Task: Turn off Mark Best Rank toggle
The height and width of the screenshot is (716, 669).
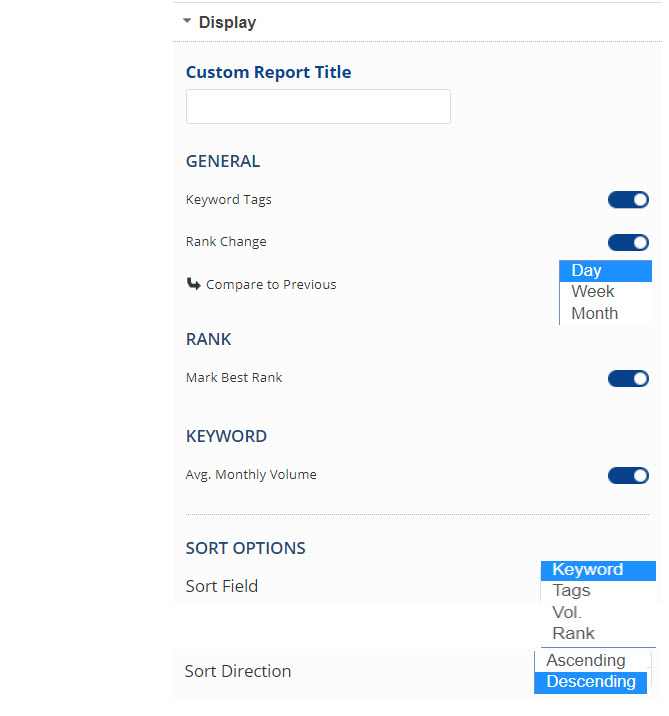Action: [x=628, y=379]
